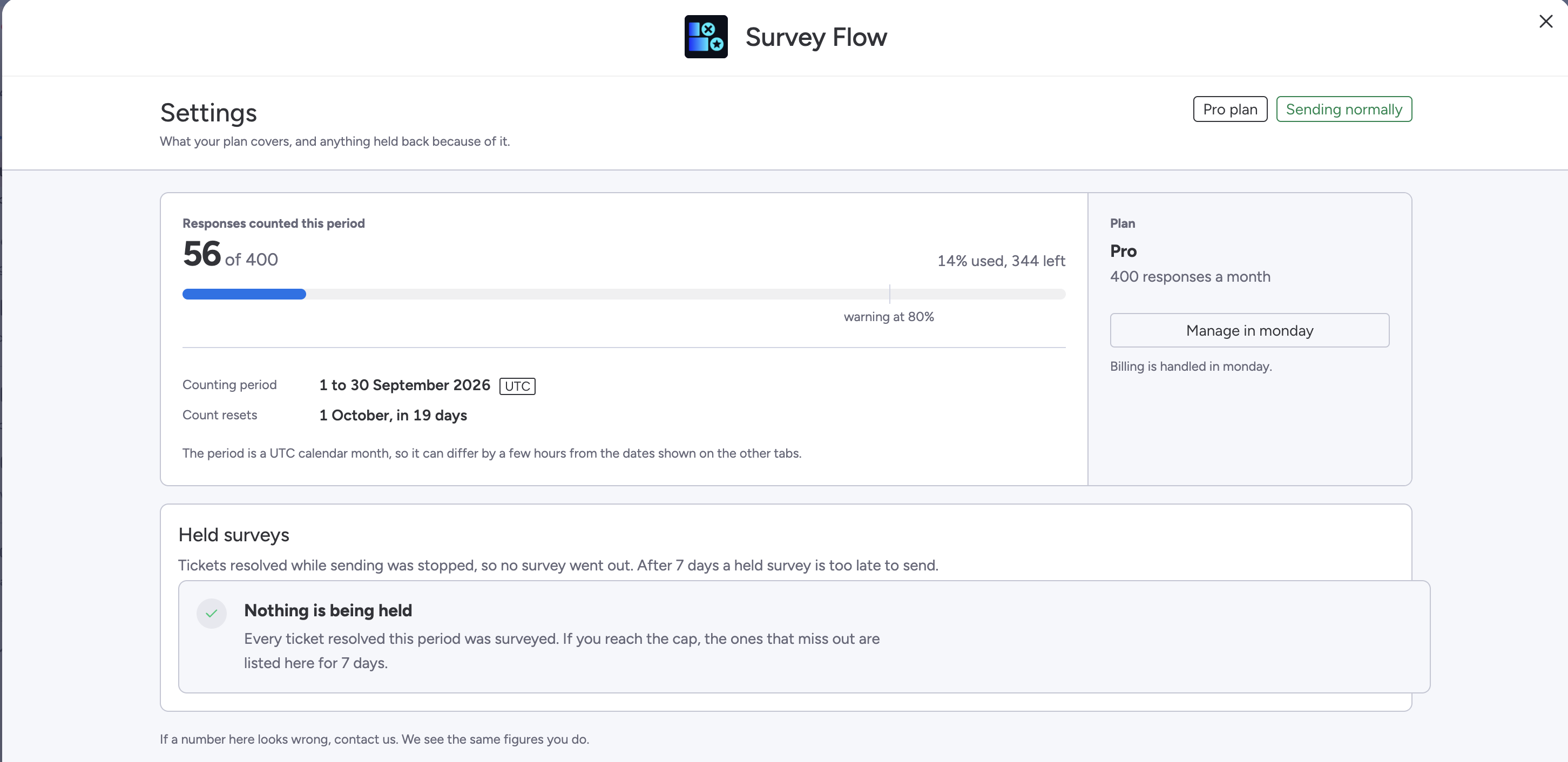Click the Survey Flow app logo icon
Image resolution: width=1568 pixels, height=762 pixels.
coord(706,37)
